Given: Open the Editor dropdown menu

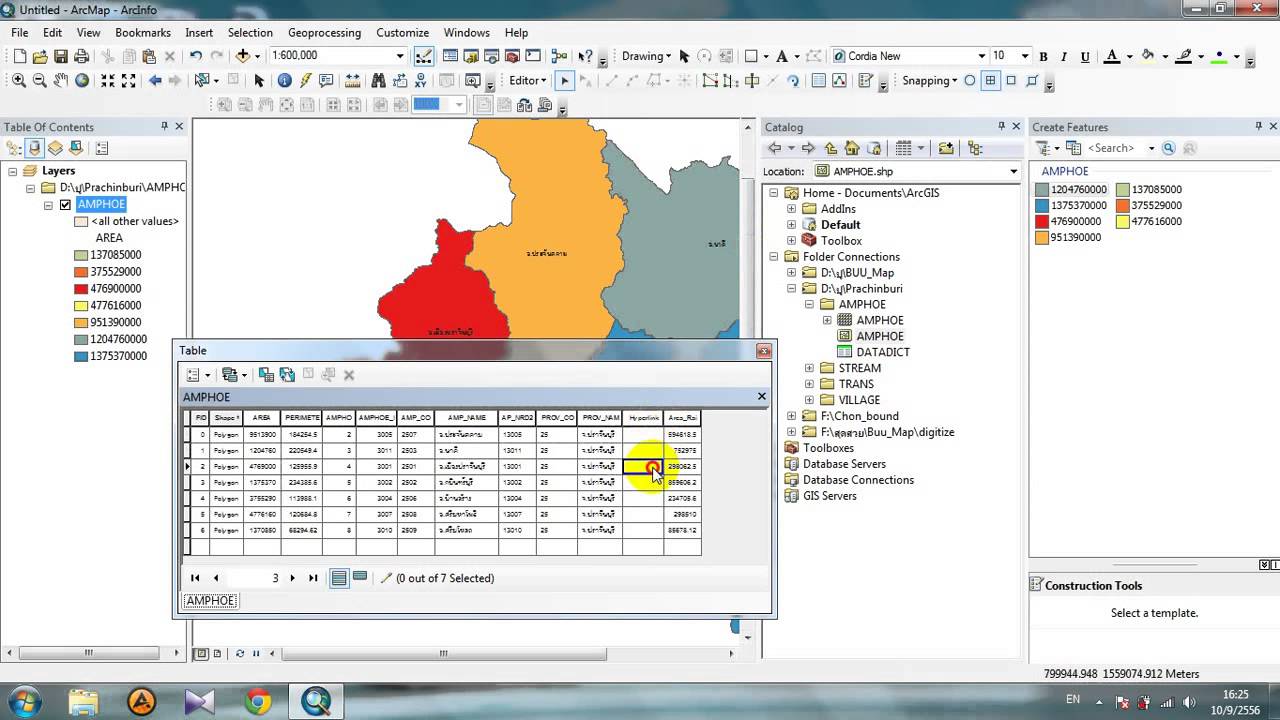Looking at the screenshot, I should coord(528,80).
